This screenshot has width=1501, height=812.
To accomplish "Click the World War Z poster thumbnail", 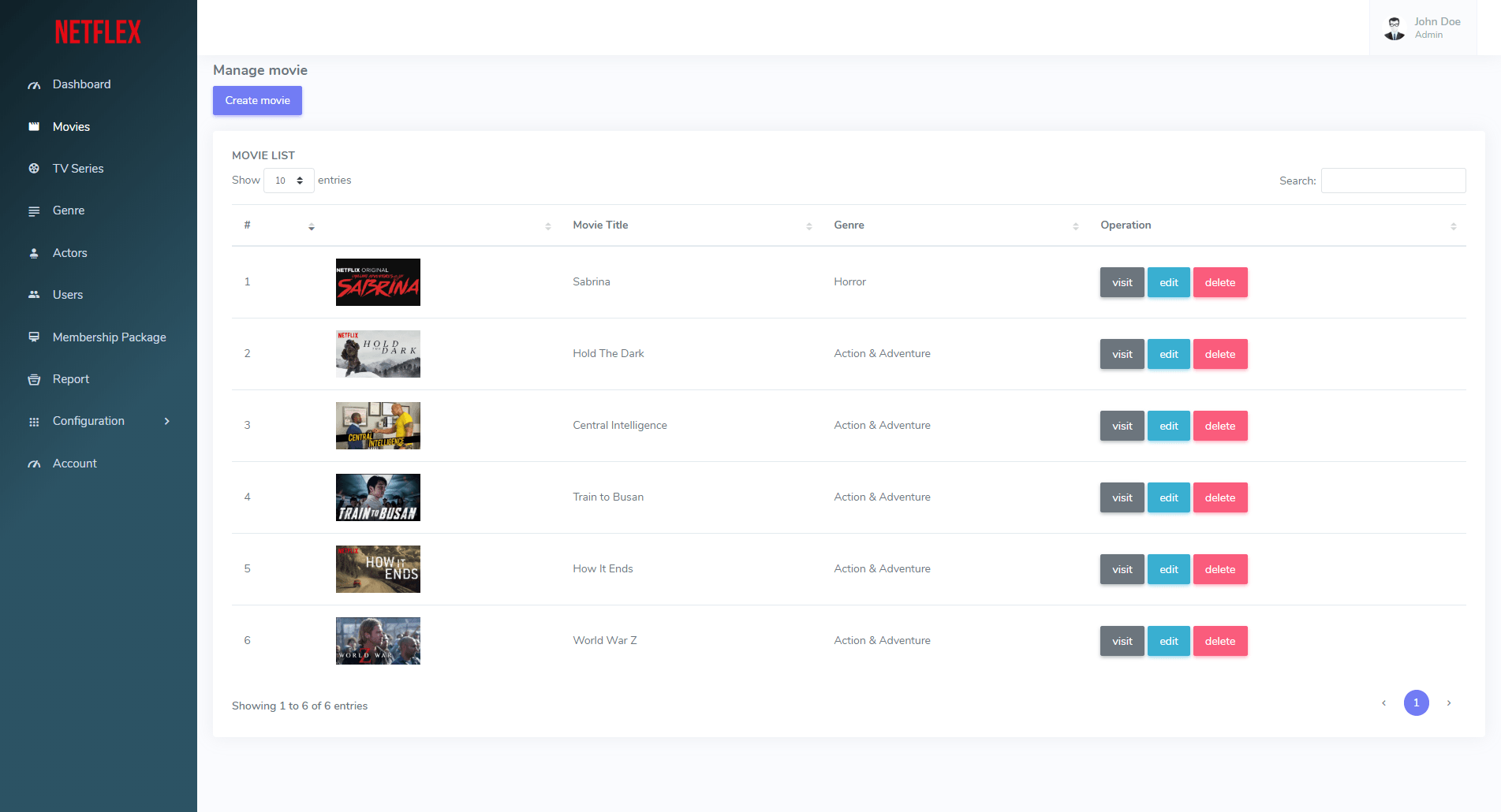I will click(x=378, y=641).
